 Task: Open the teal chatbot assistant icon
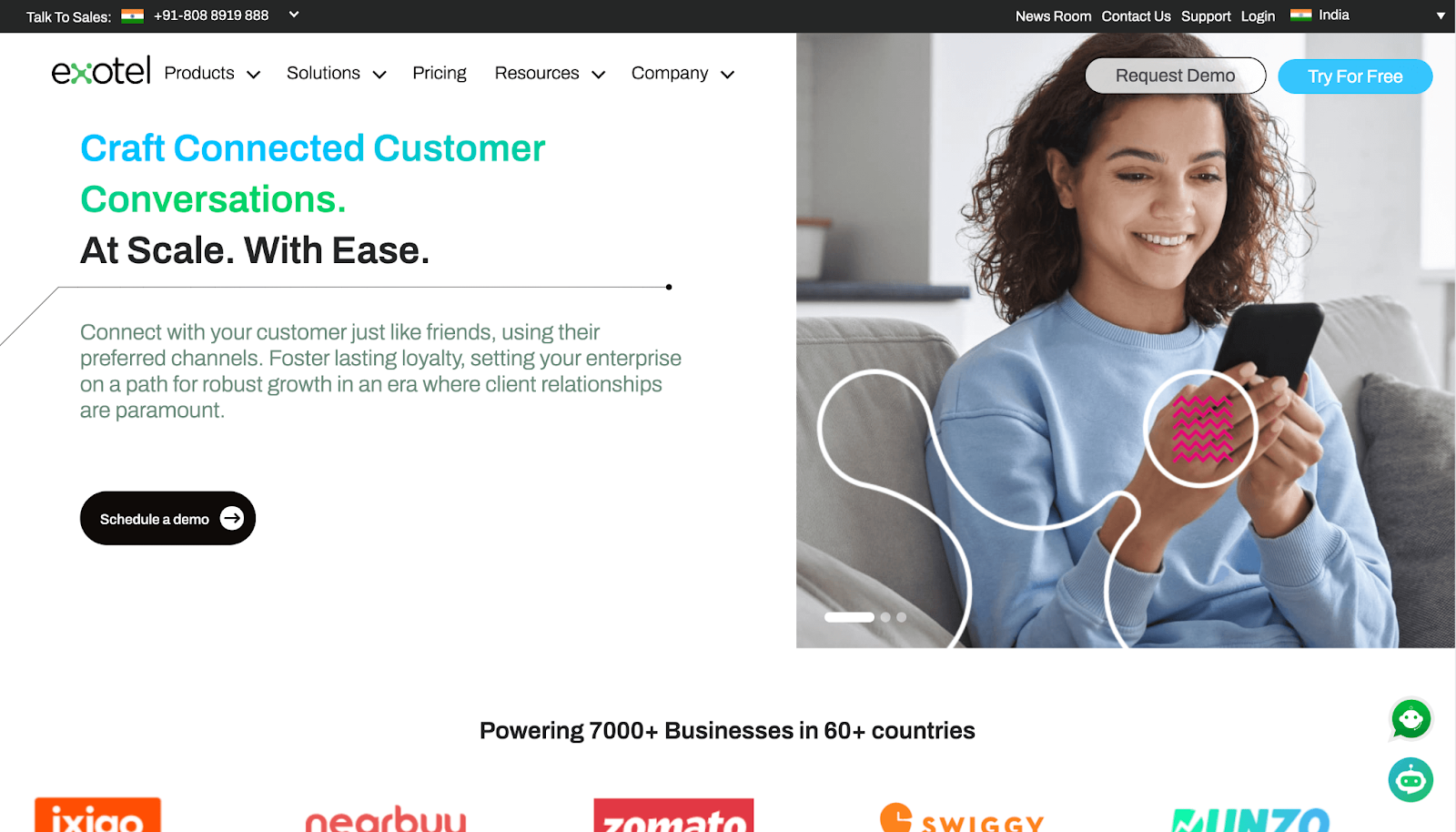coord(1410,780)
